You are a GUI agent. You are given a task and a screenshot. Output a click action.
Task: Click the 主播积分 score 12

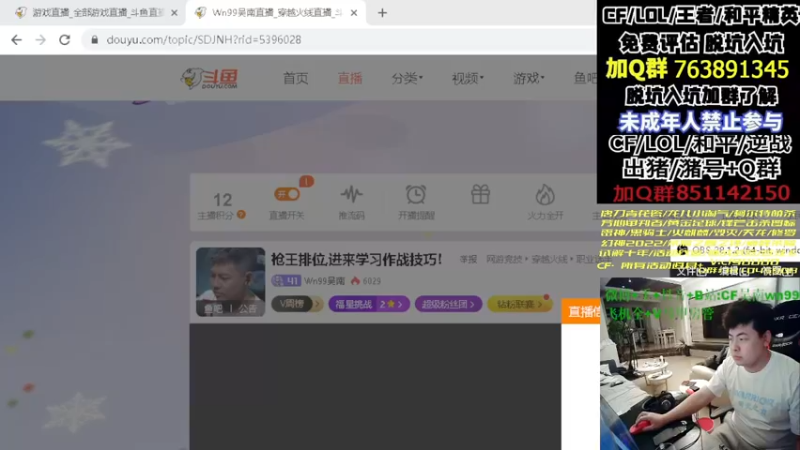click(222, 199)
